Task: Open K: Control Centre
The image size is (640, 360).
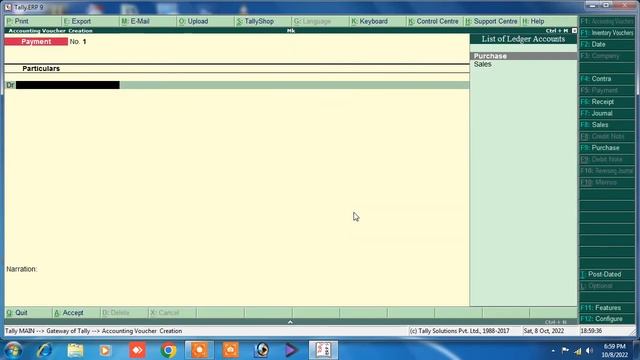Action: tap(435, 21)
